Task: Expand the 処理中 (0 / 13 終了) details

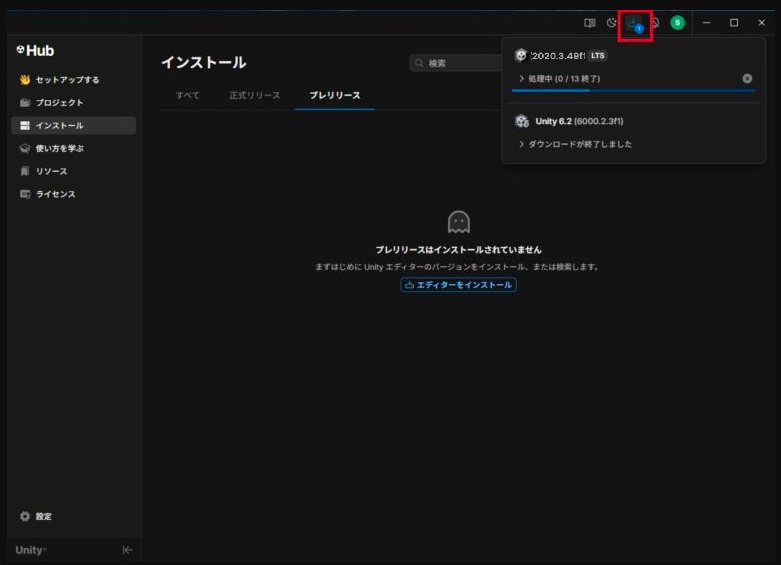Action: point(522,78)
